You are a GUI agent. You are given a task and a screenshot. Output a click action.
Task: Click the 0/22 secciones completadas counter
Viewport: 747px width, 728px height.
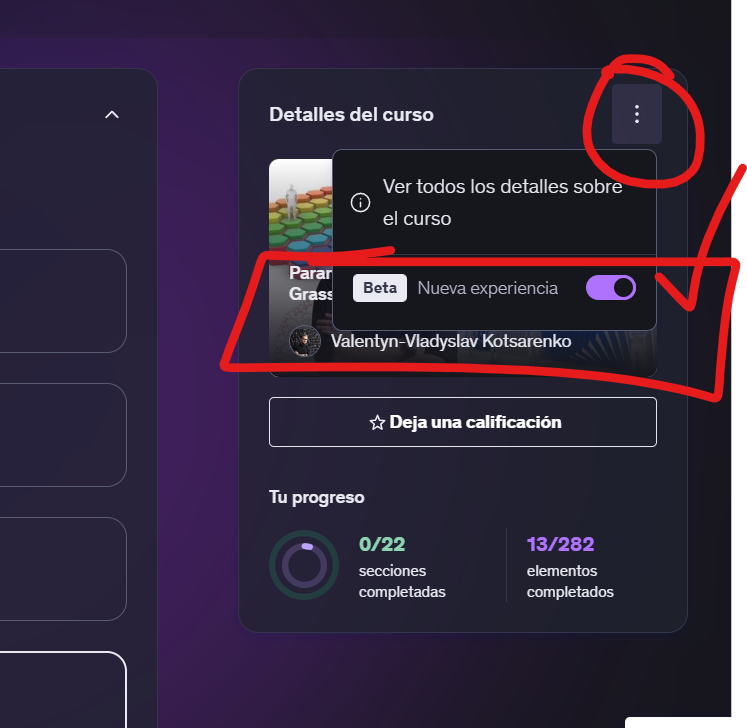coord(402,566)
